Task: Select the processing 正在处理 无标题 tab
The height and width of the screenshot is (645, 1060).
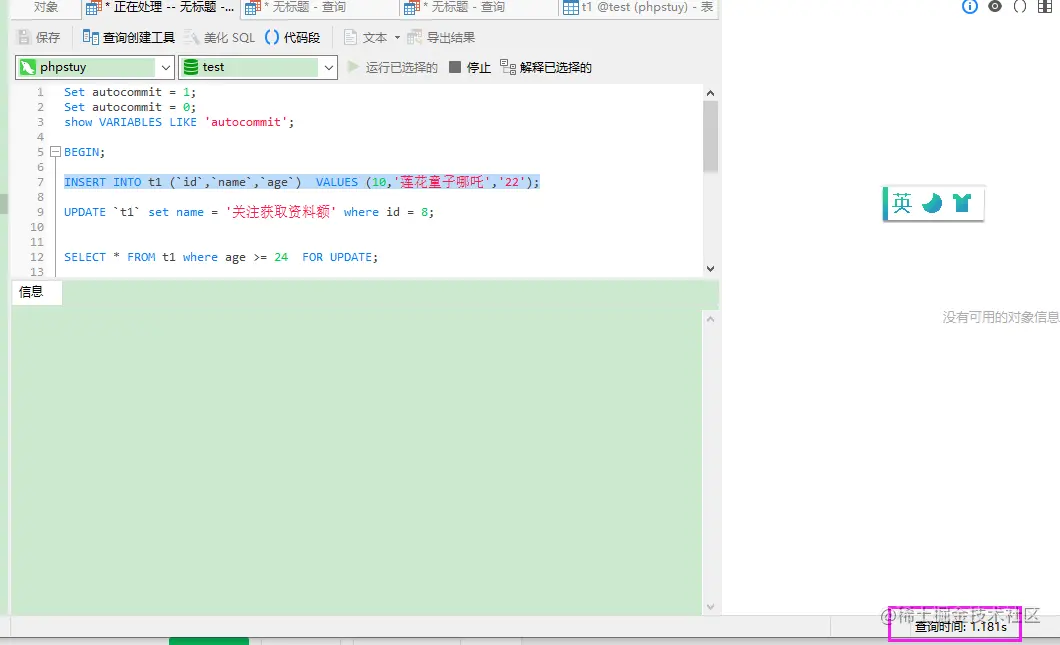Action: click(160, 7)
